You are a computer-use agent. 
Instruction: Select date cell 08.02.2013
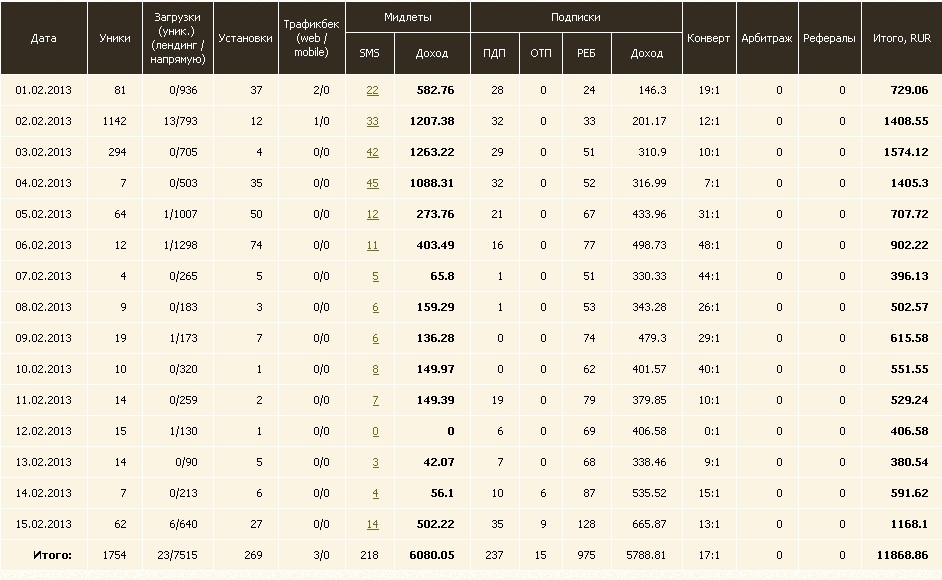coord(43,307)
